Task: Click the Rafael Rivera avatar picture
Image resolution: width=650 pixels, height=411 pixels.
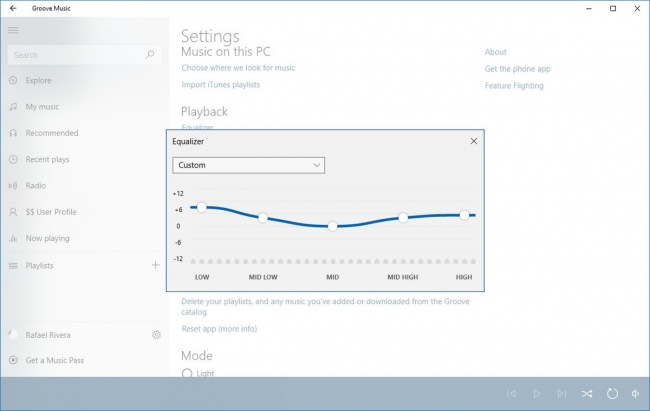Action: 13,334
